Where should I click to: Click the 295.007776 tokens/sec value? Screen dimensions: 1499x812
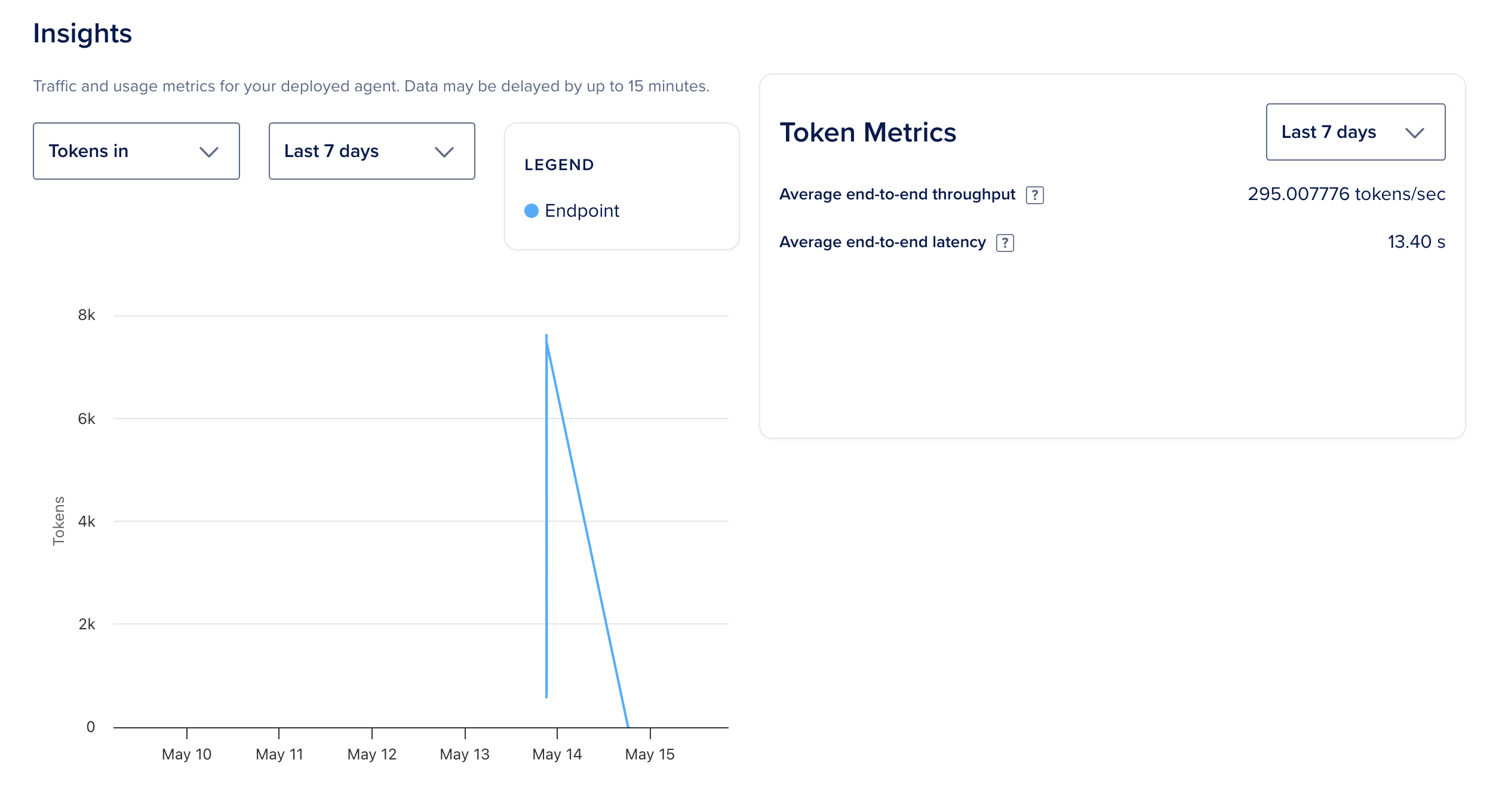click(1346, 194)
